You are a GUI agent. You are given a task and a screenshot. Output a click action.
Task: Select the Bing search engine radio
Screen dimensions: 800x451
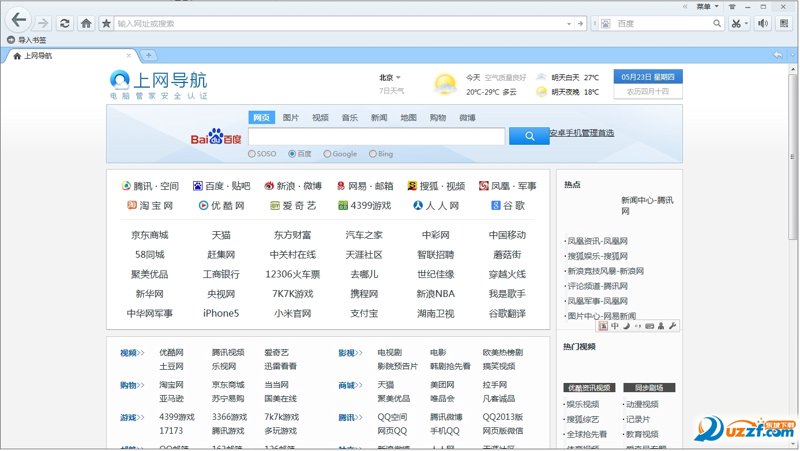372,154
